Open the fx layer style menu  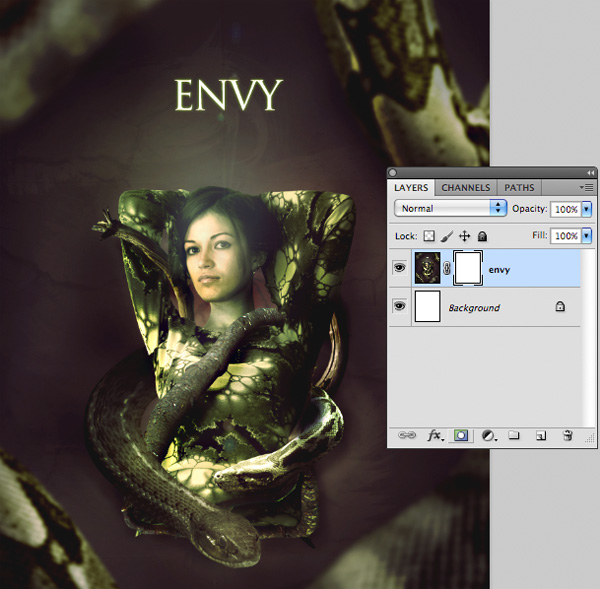tap(435, 436)
